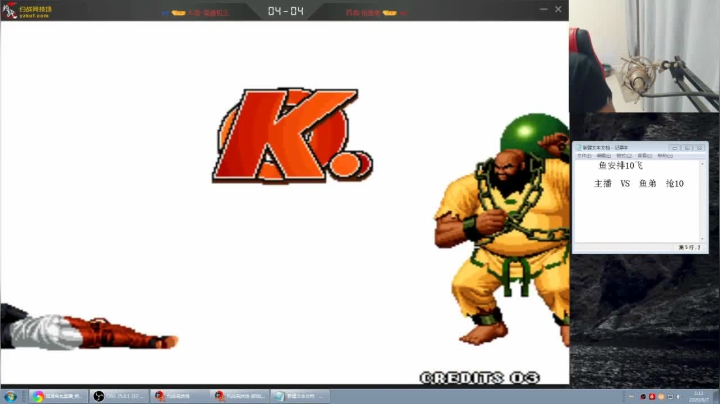Open the Windows Start menu orb
Screen dimensions: 720x404
(x=10, y=396)
